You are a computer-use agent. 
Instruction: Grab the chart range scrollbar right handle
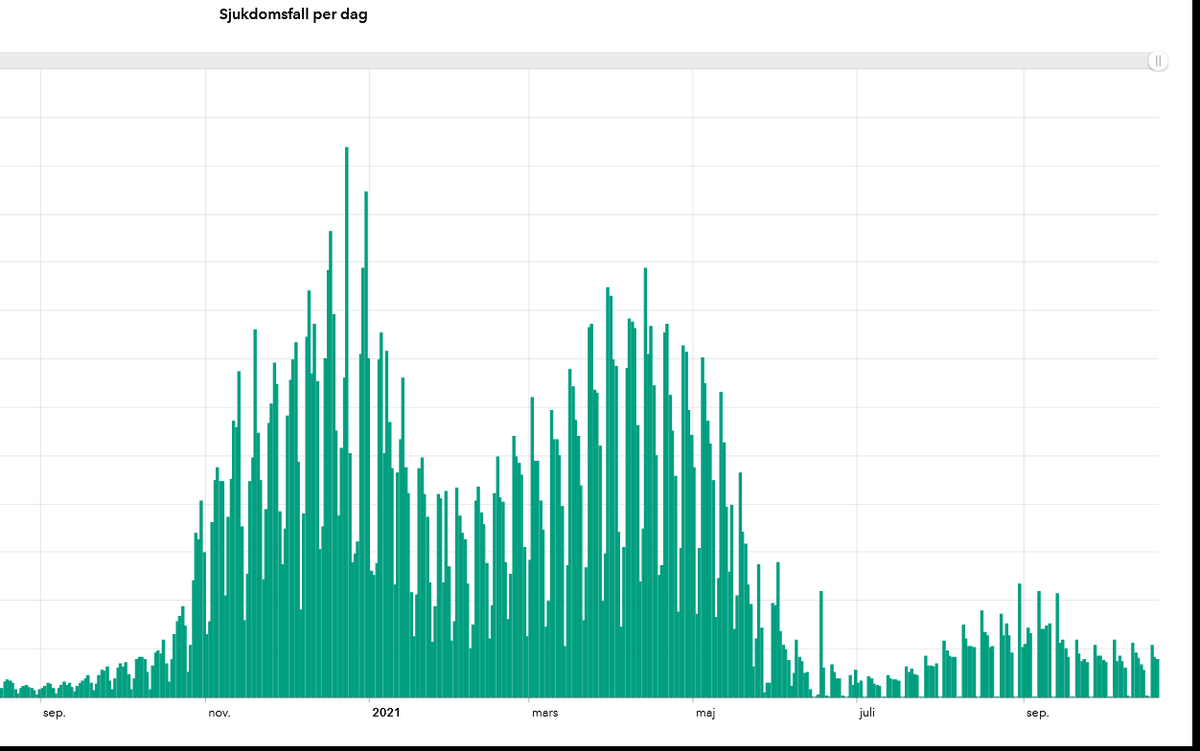pos(1158,61)
